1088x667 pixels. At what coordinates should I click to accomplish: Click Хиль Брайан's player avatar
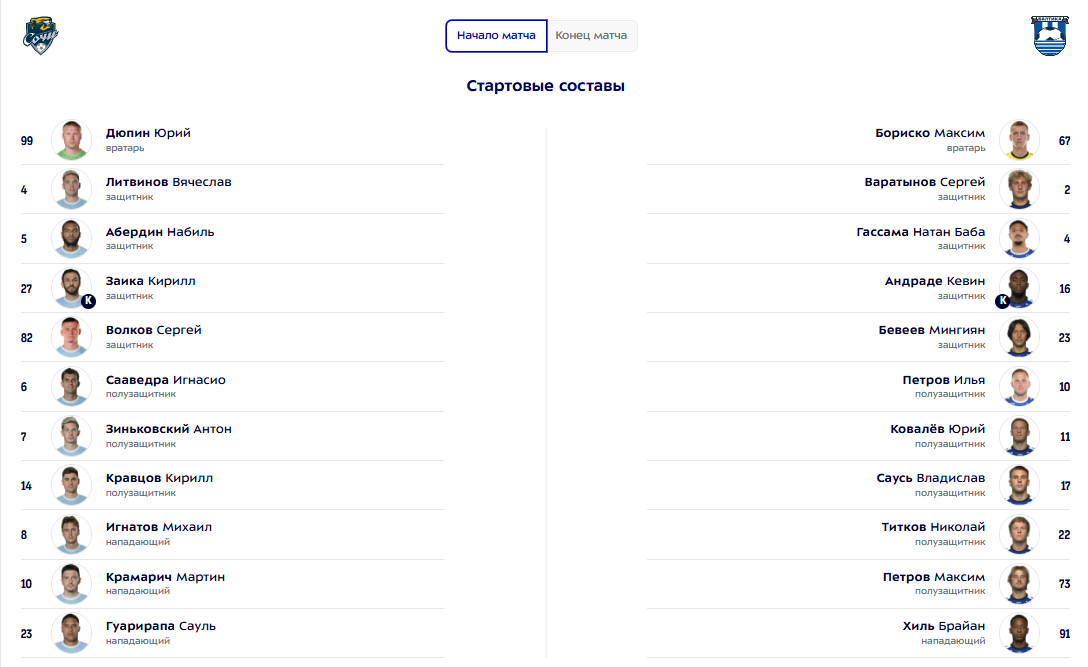coord(1019,633)
